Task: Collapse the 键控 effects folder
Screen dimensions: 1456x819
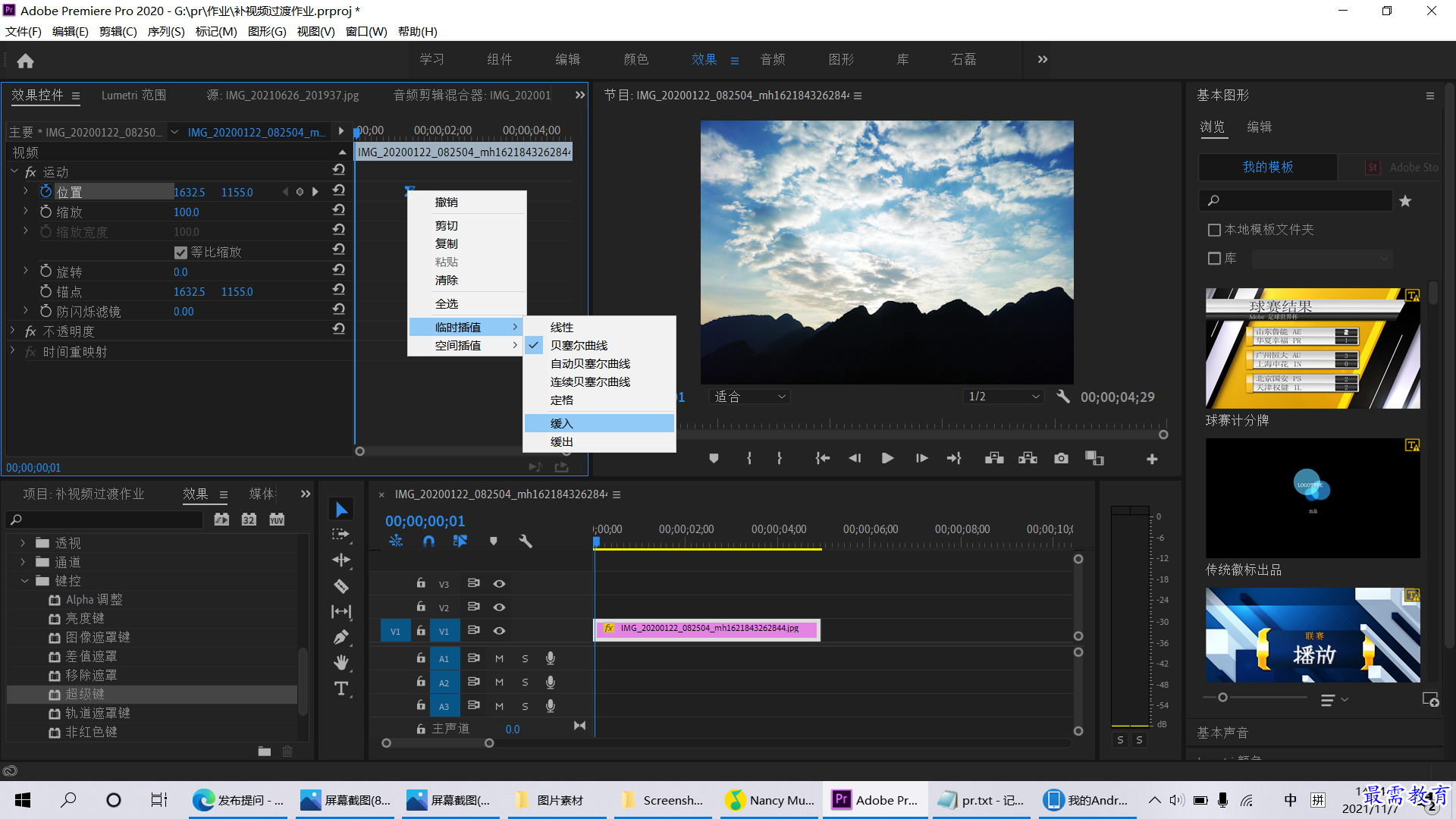Action: (x=24, y=581)
